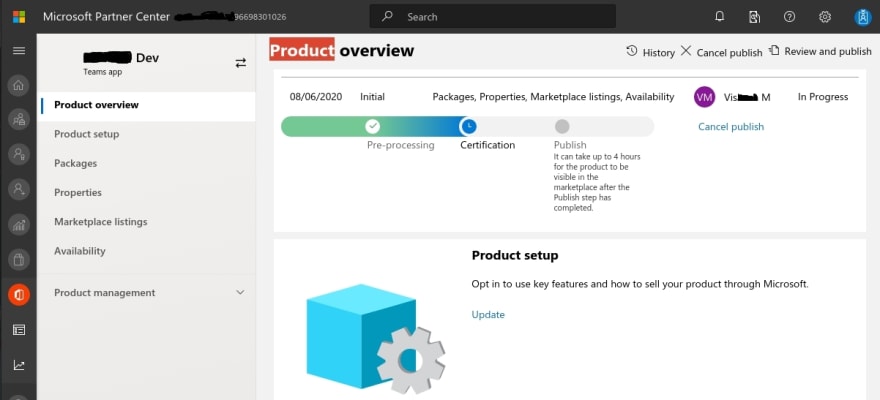Open the blue account profile avatar
This screenshot has height=400, width=880.
click(x=862, y=17)
